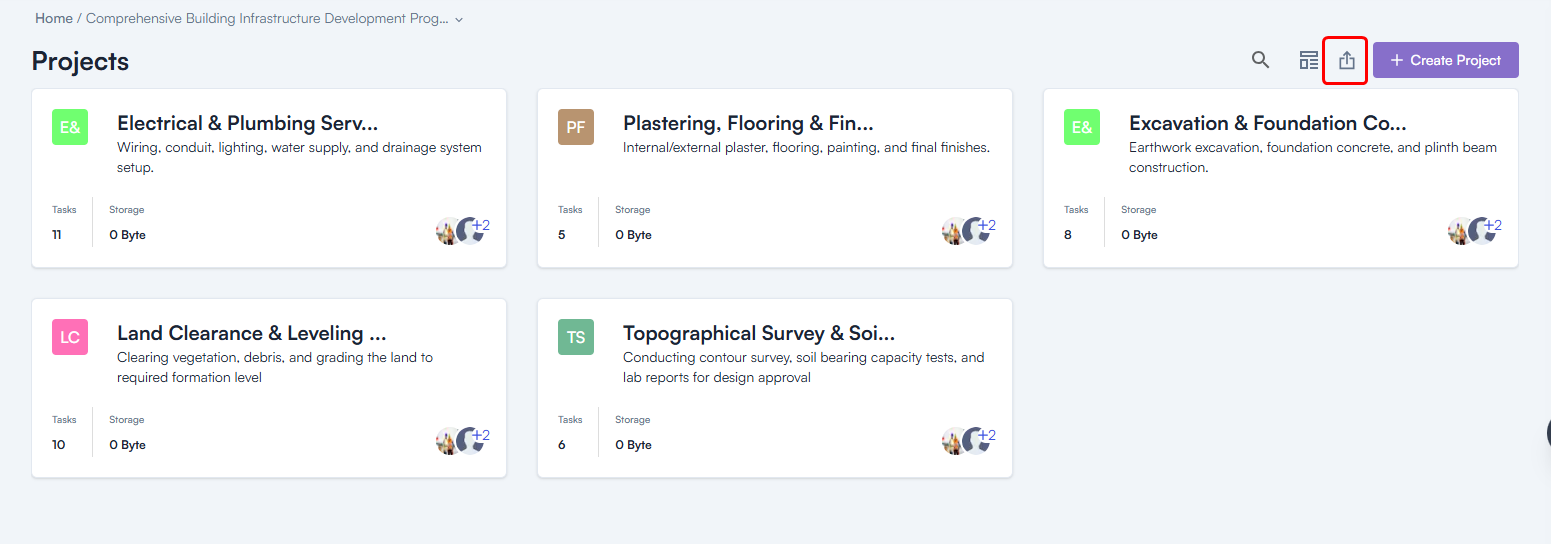
Task: Go to Home in the breadcrumb
Action: tap(54, 19)
